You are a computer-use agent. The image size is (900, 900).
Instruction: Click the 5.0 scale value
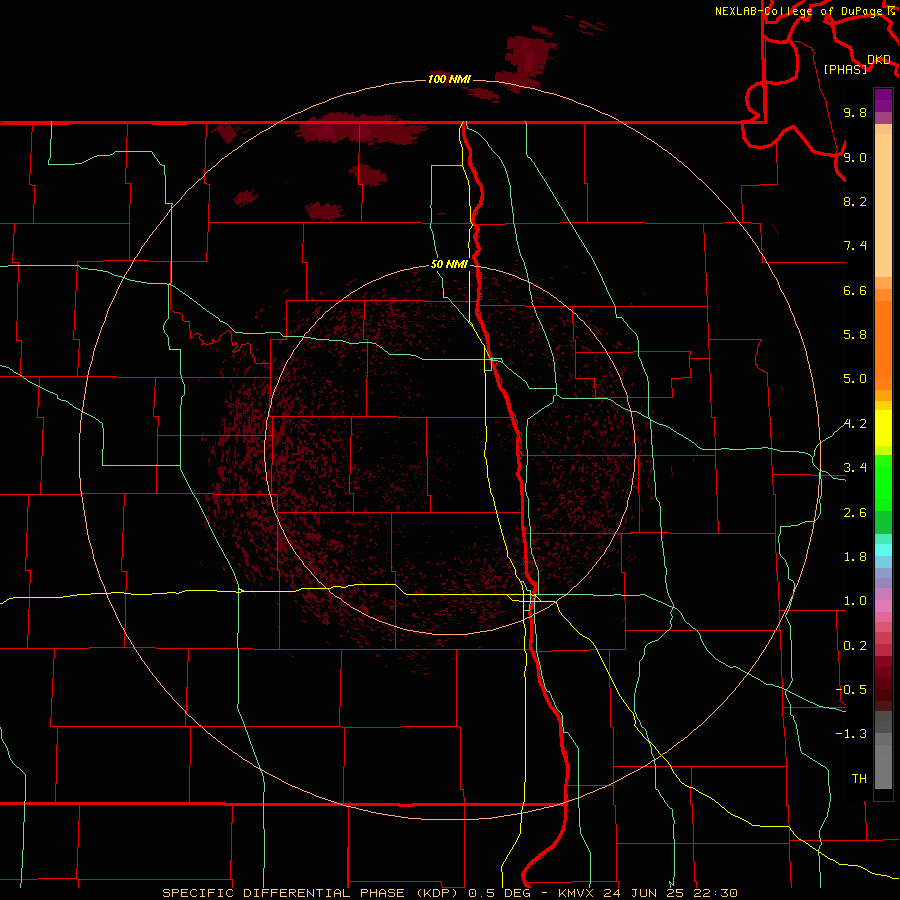click(855, 379)
